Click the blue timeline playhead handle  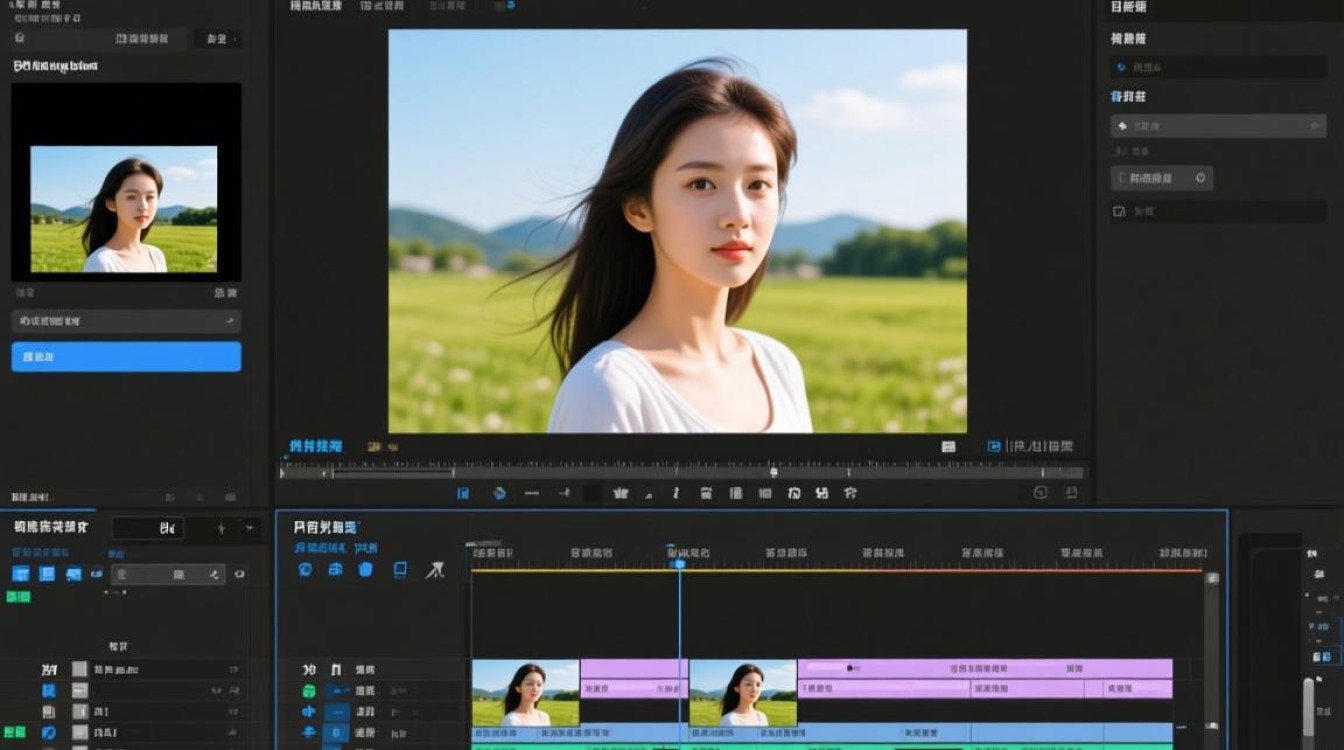pyautogui.click(x=679, y=564)
